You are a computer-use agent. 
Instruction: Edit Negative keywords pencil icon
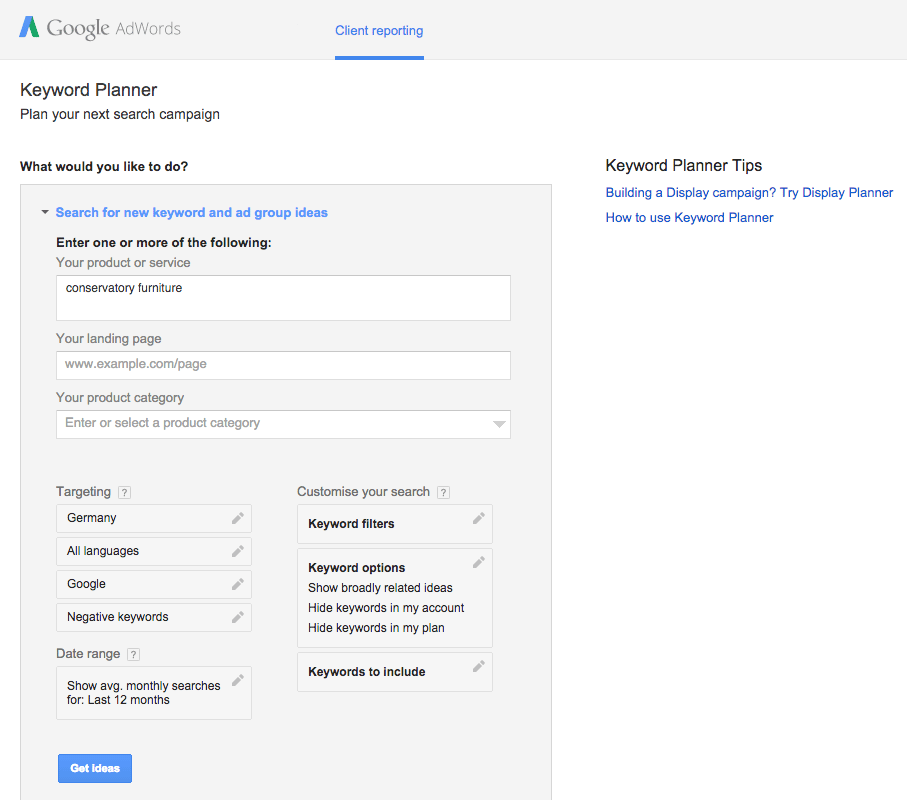238,617
